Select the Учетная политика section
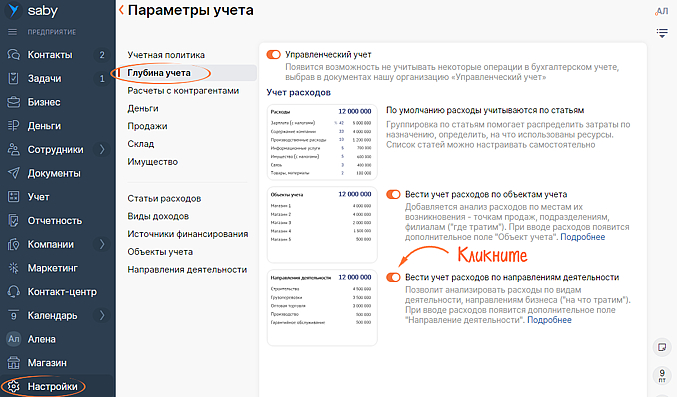The height and width of the screenshot is (397, 677). click(x=166, y=55)
